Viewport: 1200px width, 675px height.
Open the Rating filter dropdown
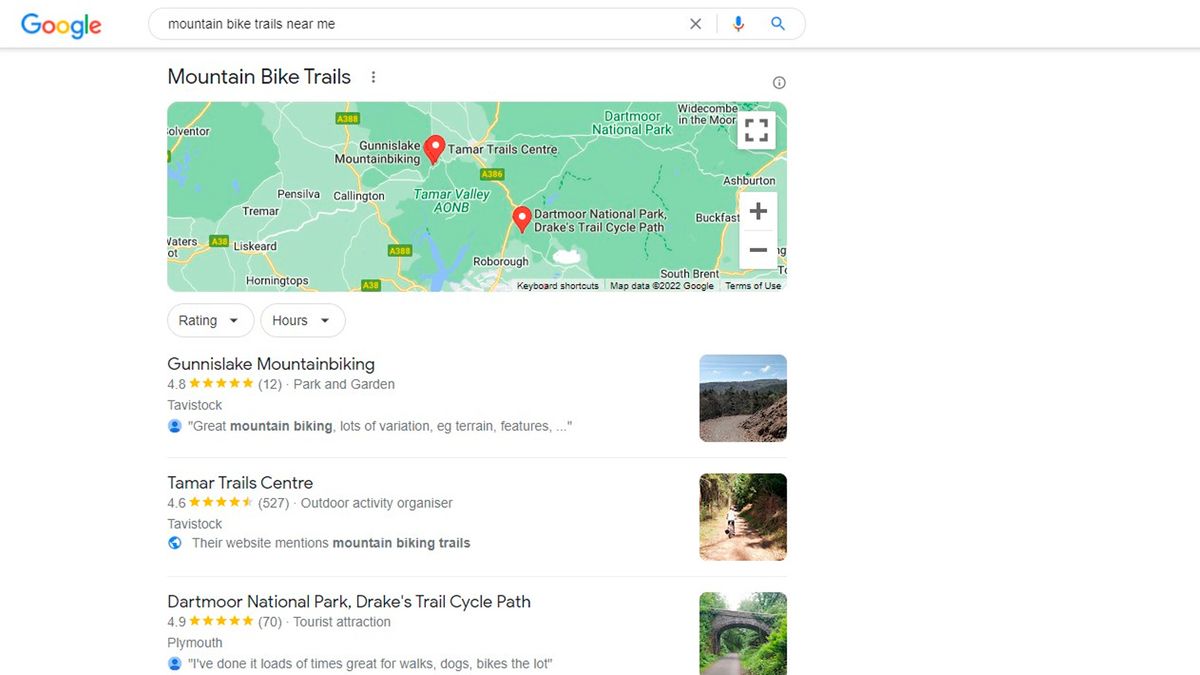point(210,320)
